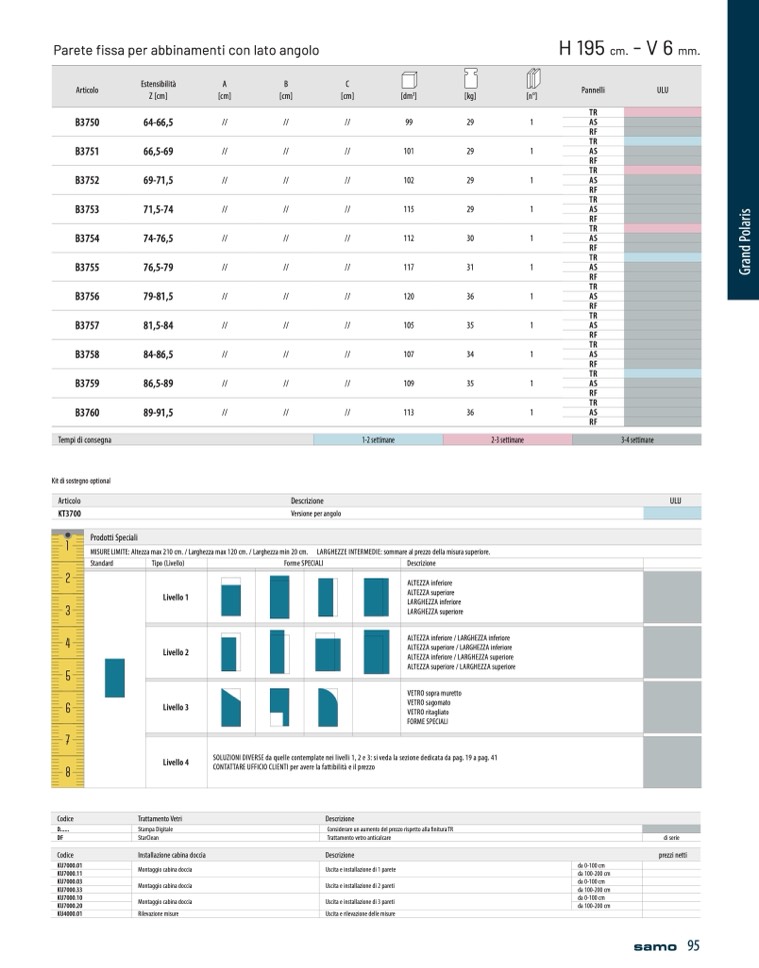Viewport: 759px width, 968px height.
Task: Click the fourth shape icon in Livello 2
Action: click(x=376, y=652)
